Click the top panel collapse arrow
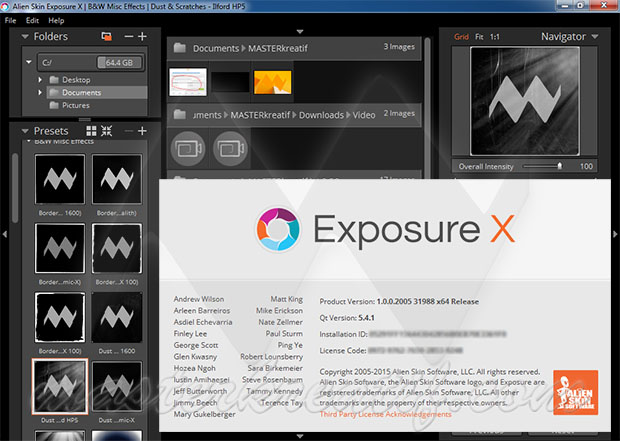Screen dimensions: 620x441 300,31
